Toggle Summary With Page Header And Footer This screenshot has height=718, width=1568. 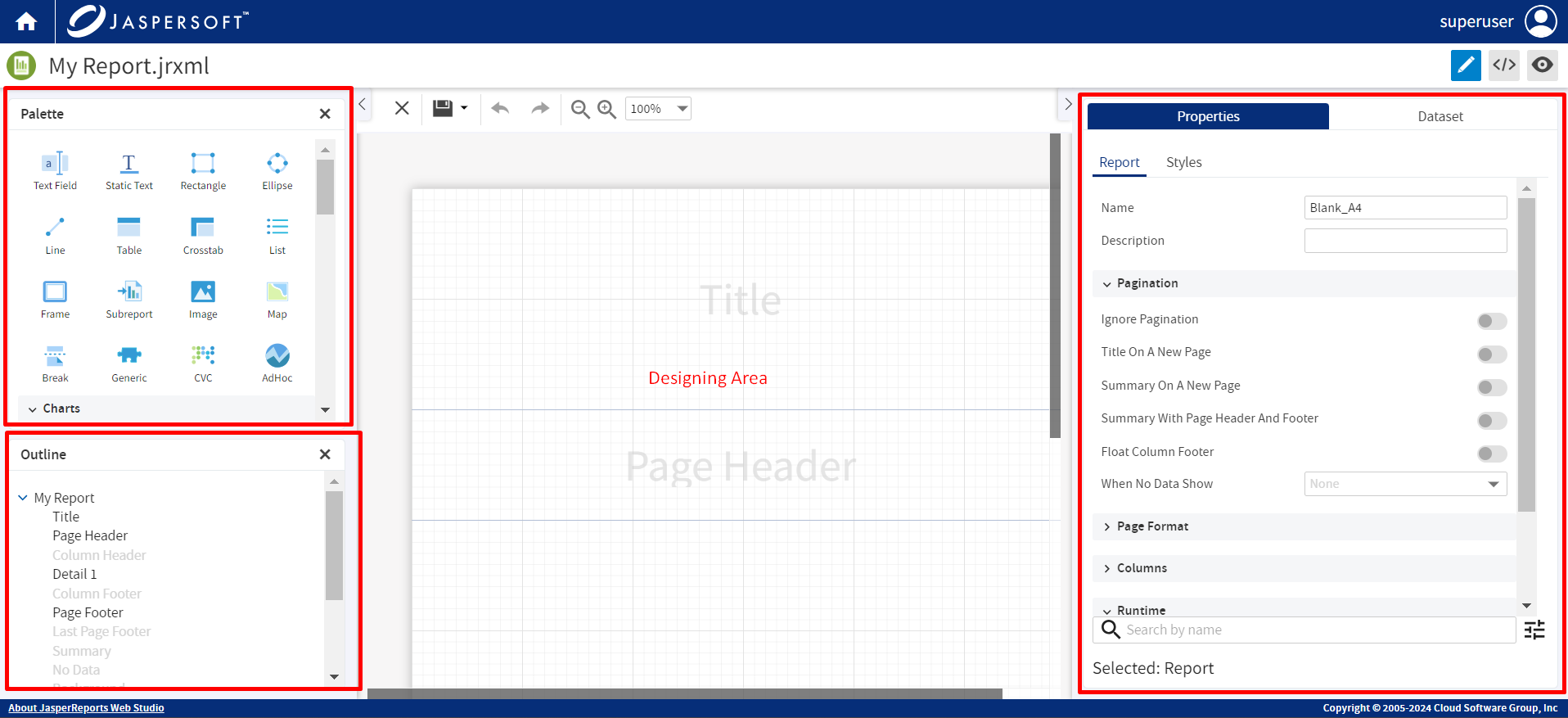pyautogui.click(x=1491, y=421)
